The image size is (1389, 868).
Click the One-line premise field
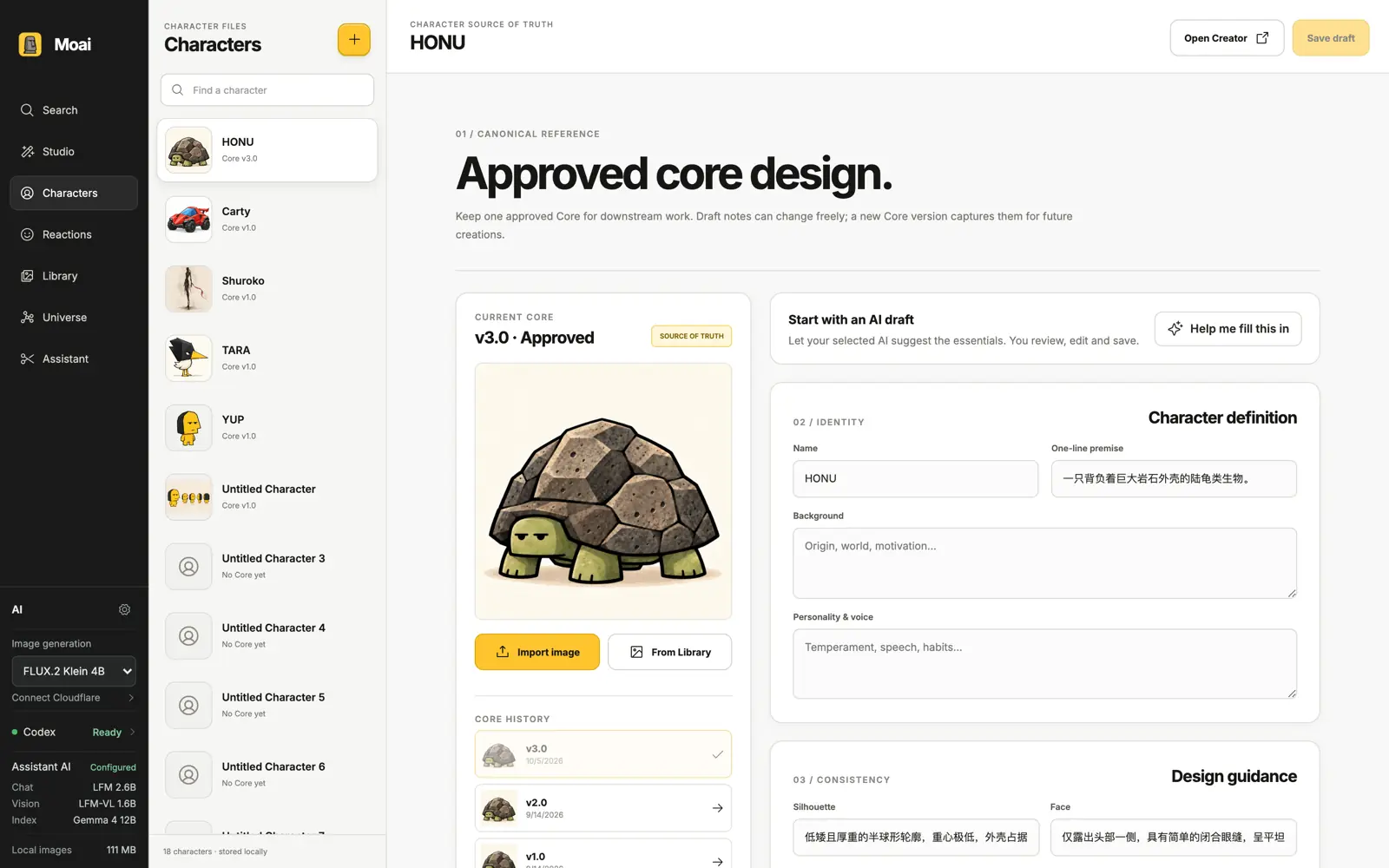[x=1174, y=479]
